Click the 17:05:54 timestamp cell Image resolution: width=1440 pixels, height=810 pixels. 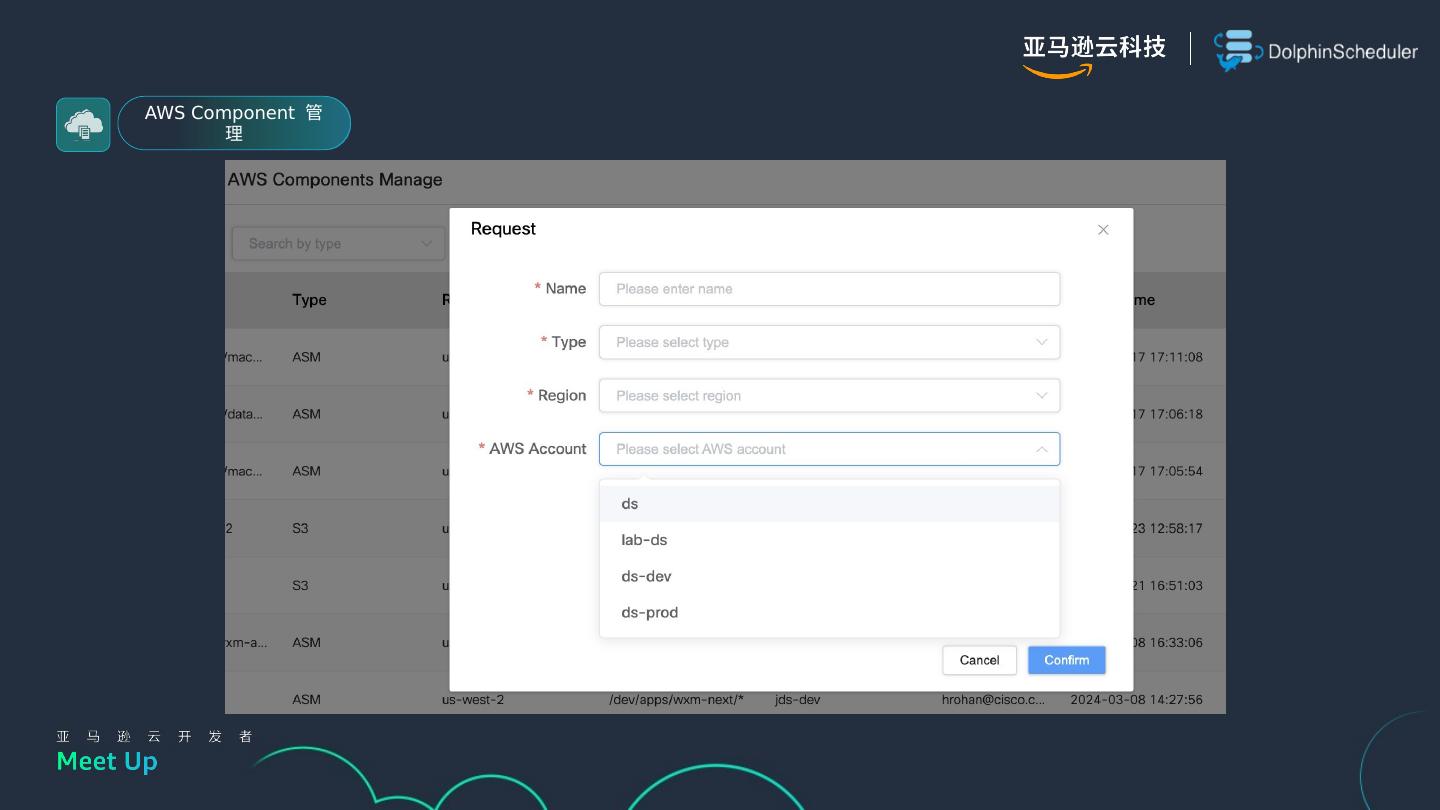(1168, 471)
